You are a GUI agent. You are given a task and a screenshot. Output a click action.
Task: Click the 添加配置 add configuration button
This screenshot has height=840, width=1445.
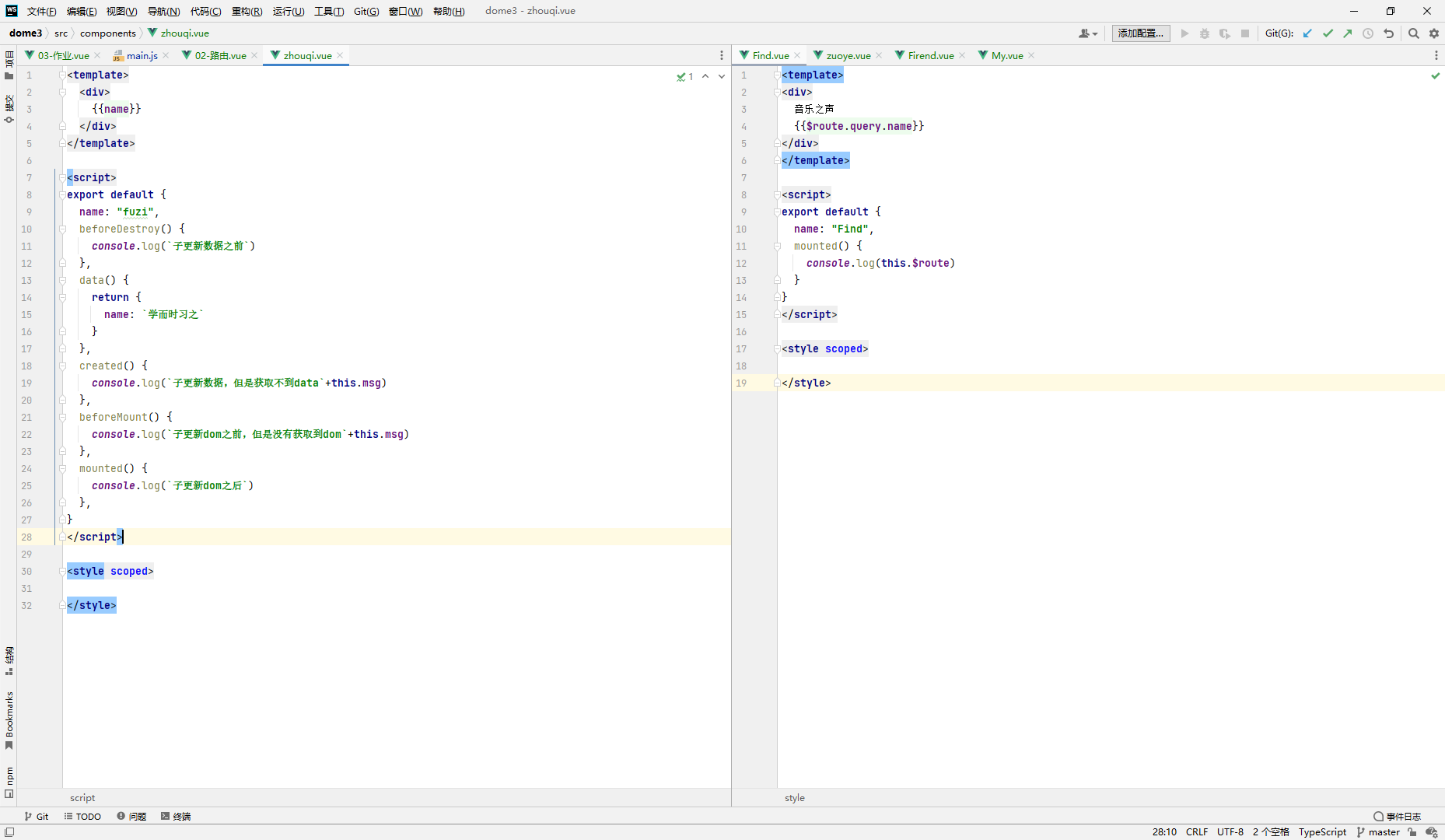coord(1140,33)
